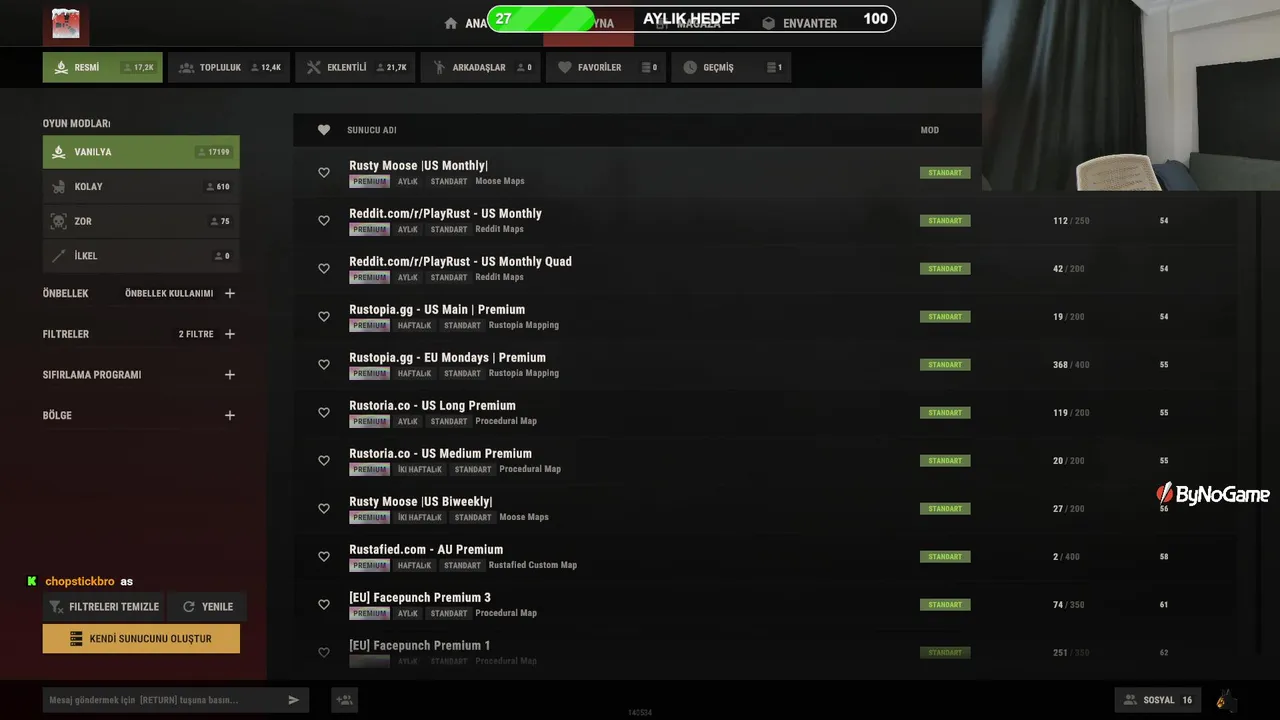Click player count 368 / 400
This screenshot has height=720, width=1280.
coord(1071,365)
